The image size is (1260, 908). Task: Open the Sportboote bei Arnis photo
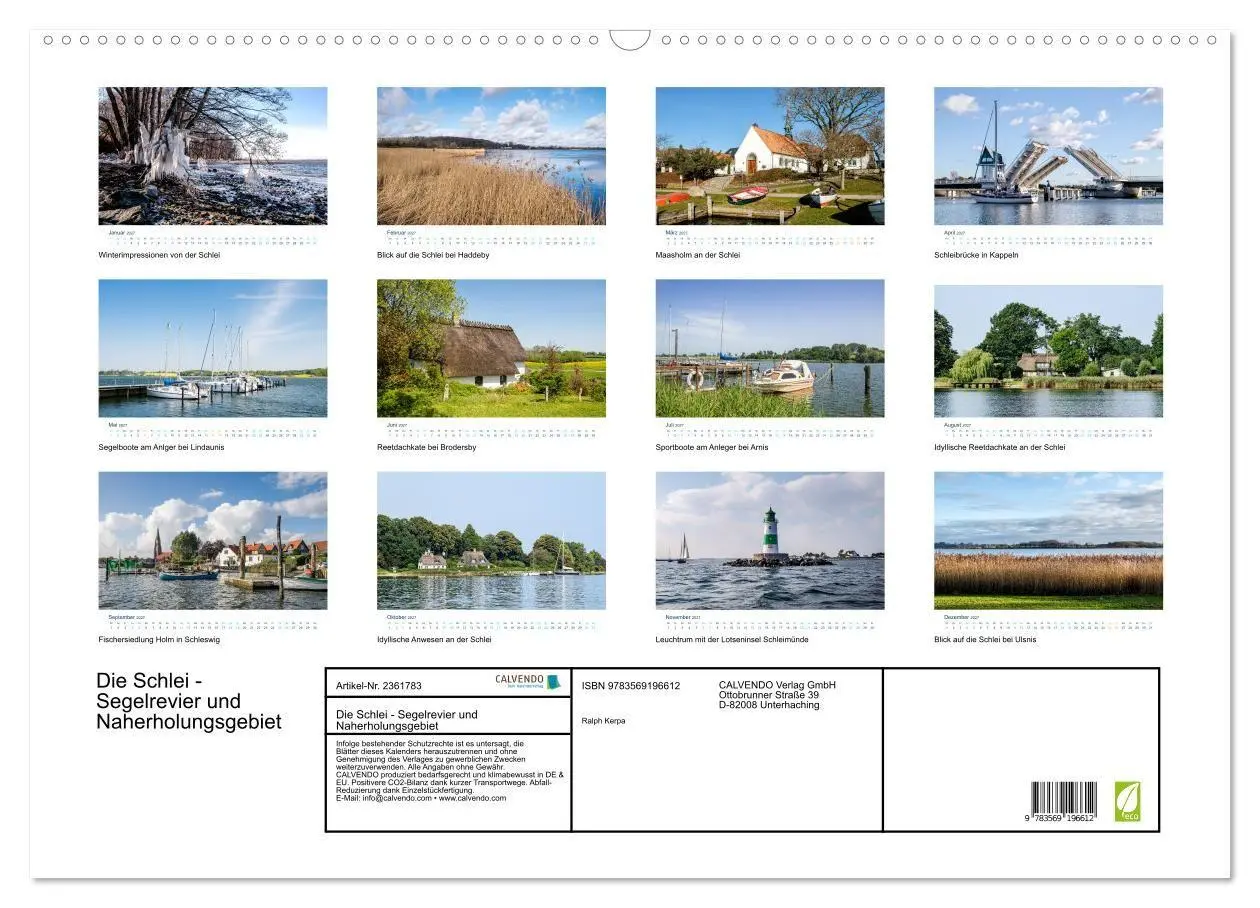pyautogui.click(x=770, y=348)
